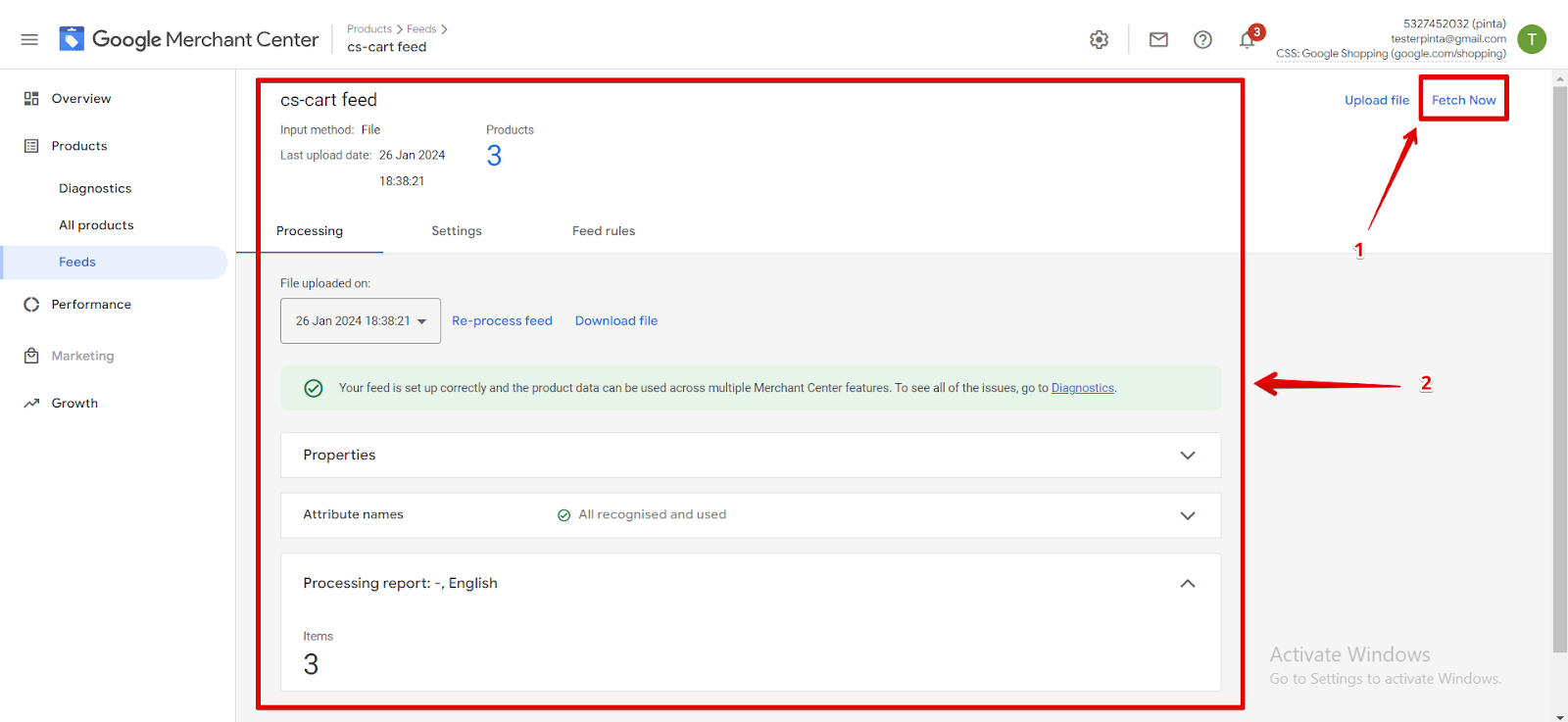Switch to the Settings tab
Viewport: 1568px width, 722px height.
coord(457,231)
